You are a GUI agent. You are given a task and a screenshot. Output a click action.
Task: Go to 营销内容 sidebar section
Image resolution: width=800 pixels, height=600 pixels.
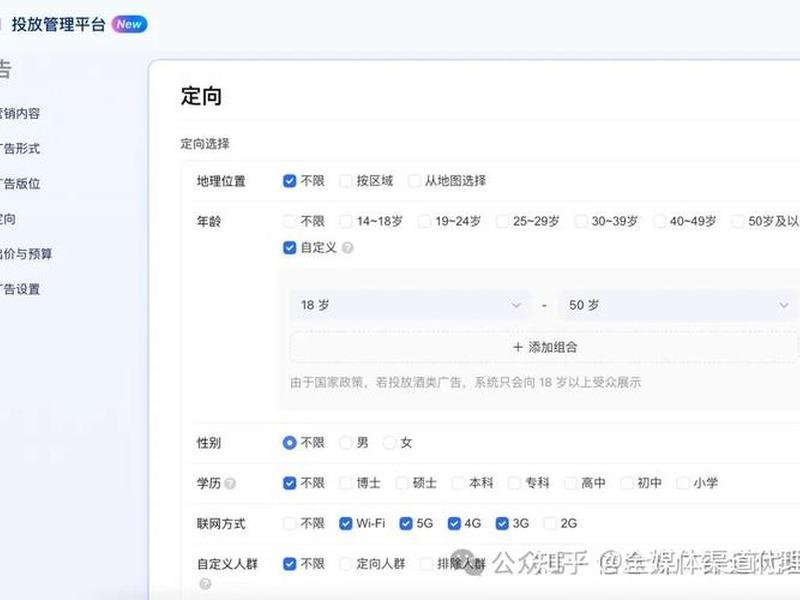click(x=19, y=113)
